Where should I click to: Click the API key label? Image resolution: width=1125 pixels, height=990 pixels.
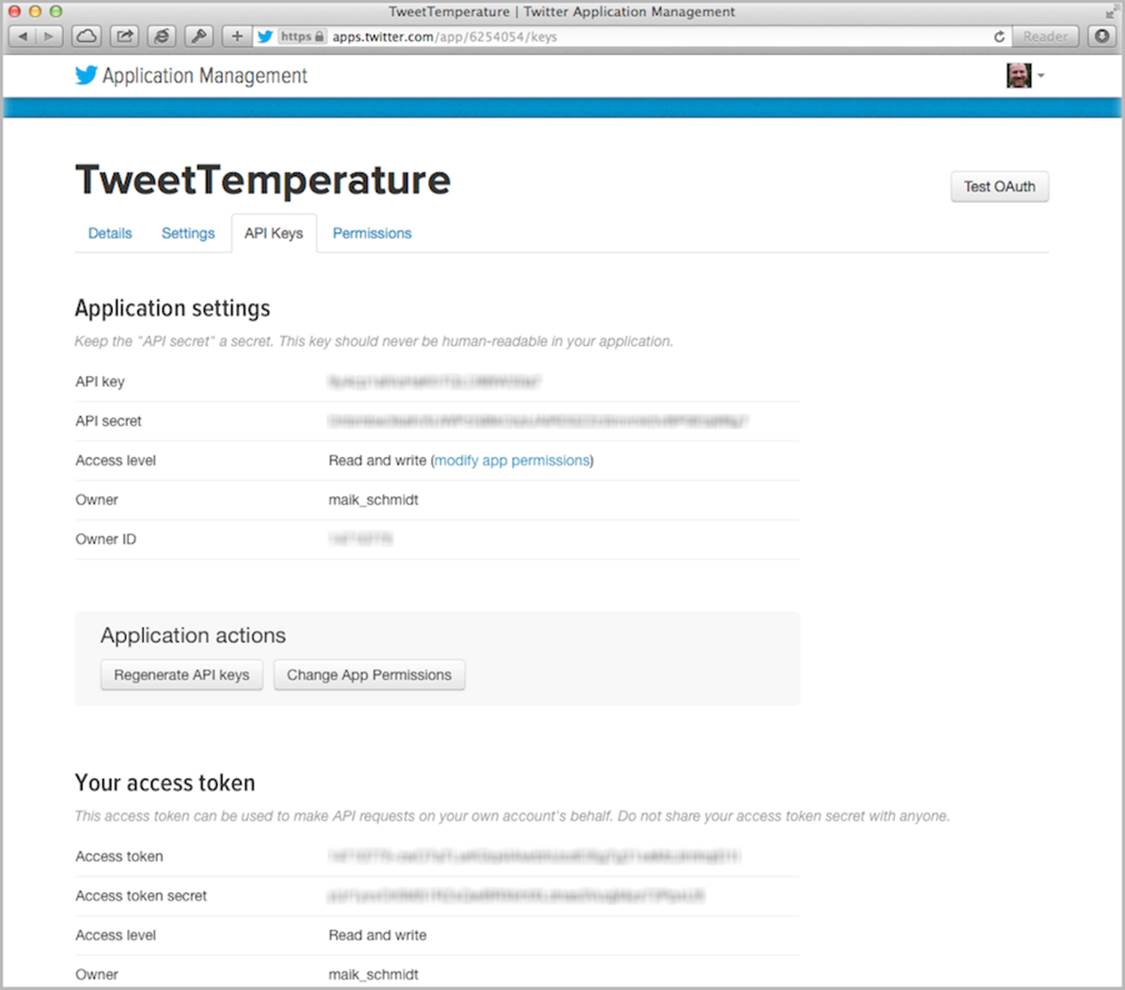click(100, 382)
